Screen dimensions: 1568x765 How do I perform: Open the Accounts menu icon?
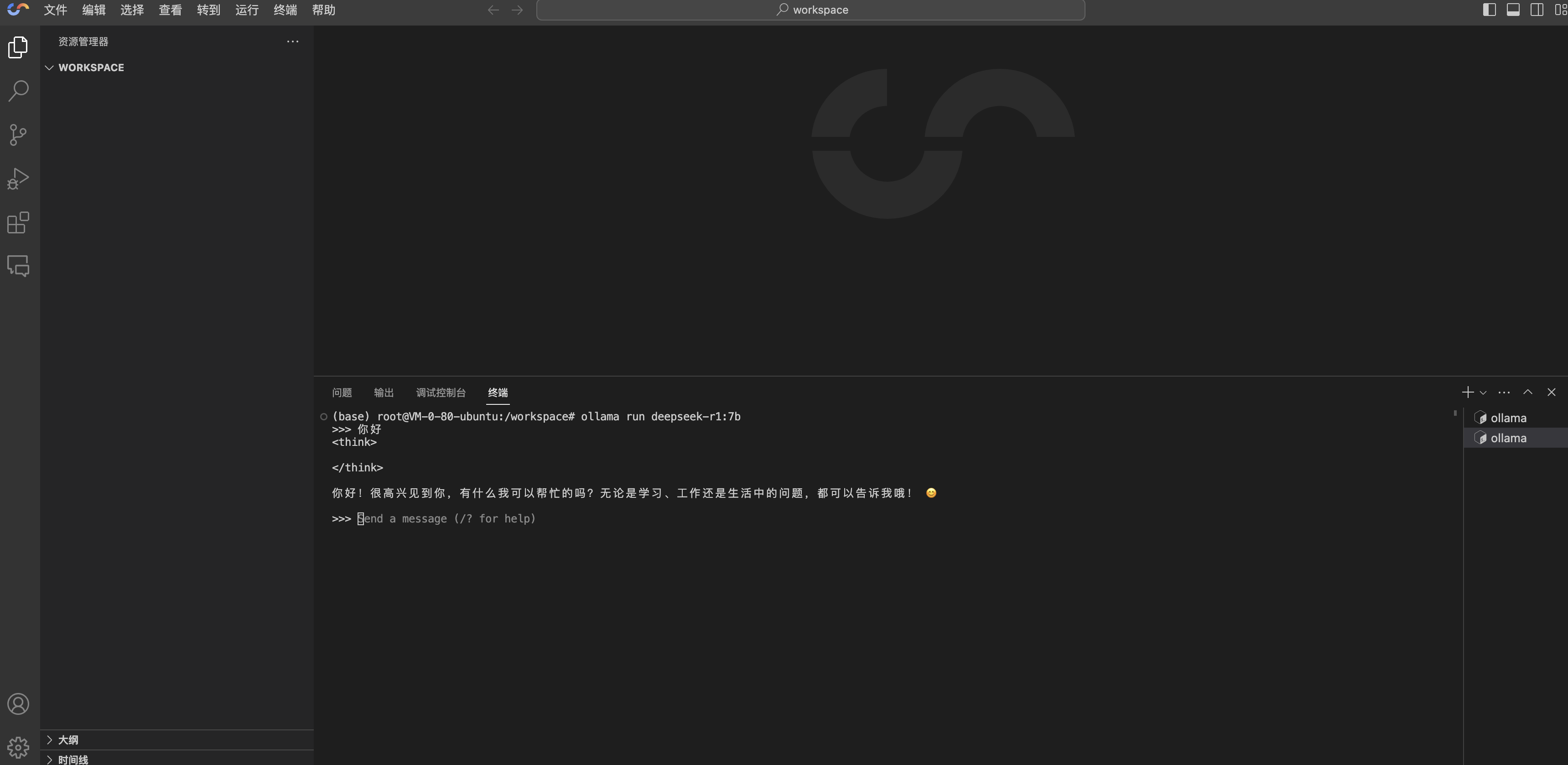pos(18,703)
